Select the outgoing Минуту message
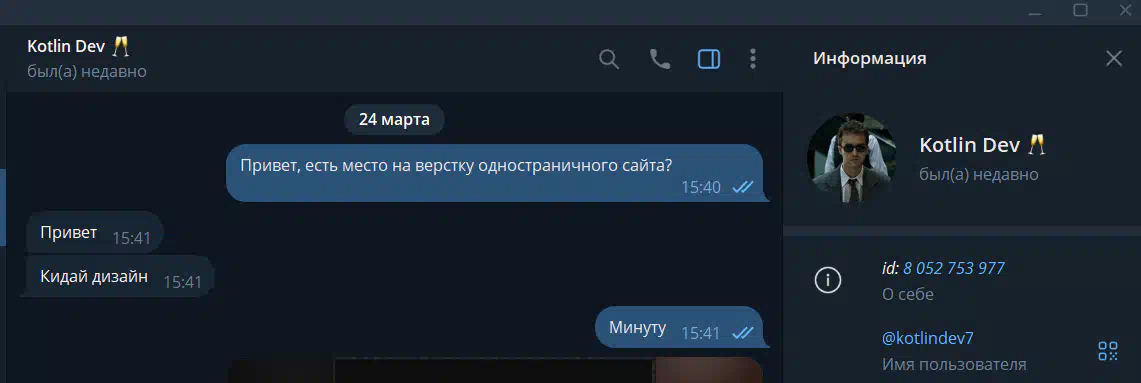 (679, 327)
